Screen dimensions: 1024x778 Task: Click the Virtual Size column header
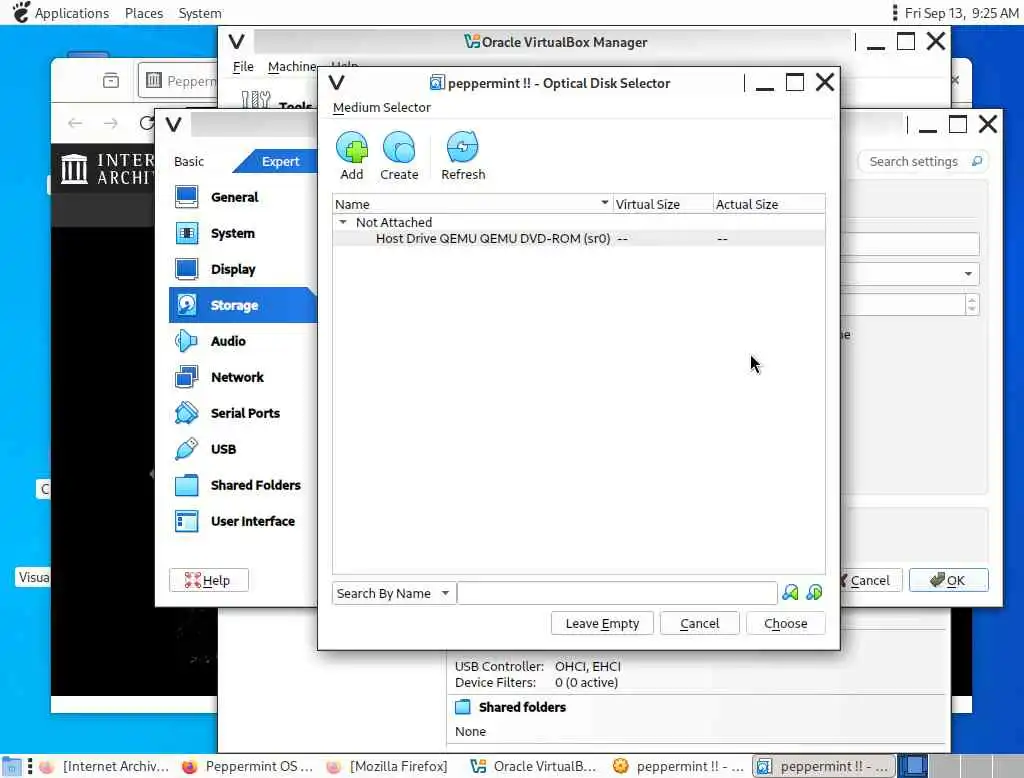[x=663, y=204]
